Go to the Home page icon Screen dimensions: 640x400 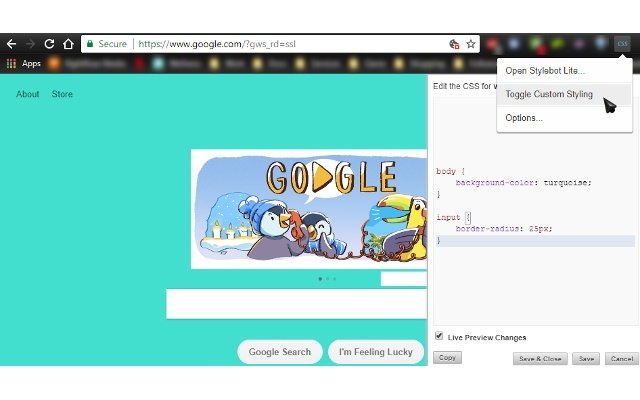(68, 44)
